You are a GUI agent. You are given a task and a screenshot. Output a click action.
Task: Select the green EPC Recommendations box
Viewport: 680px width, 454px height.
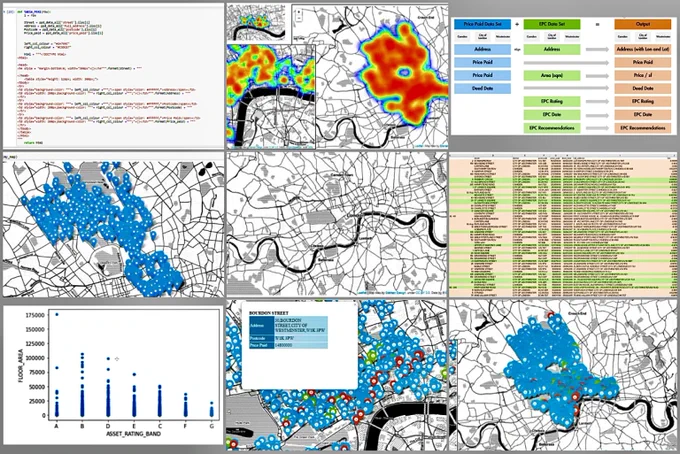552,128
